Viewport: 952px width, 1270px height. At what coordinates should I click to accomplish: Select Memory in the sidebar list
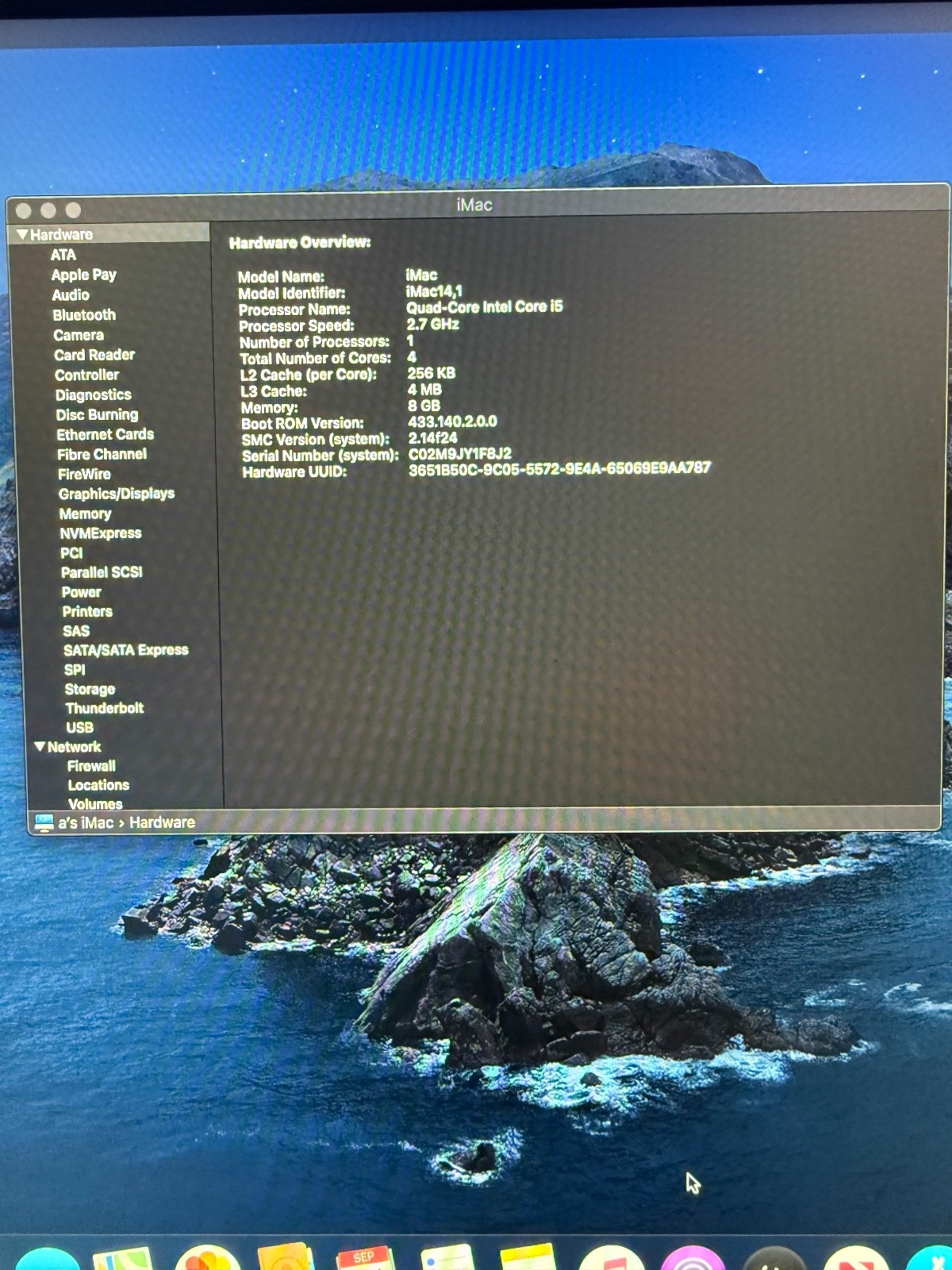(85, 514)
